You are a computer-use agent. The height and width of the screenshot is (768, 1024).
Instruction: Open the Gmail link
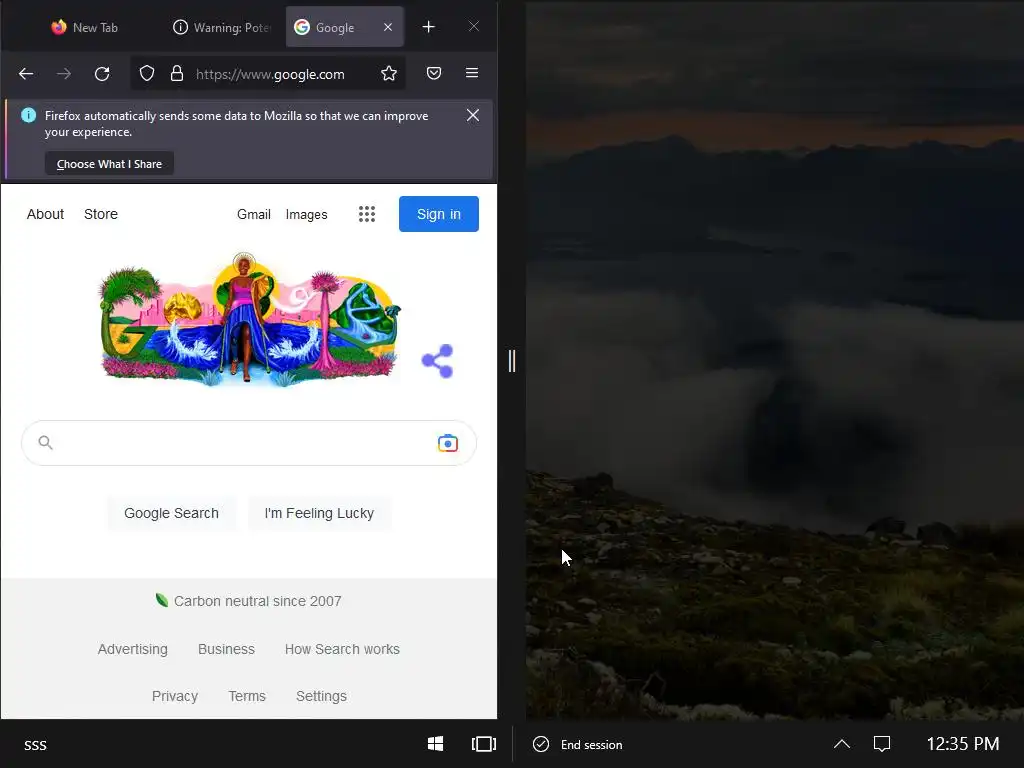click(x=253, y=214)
